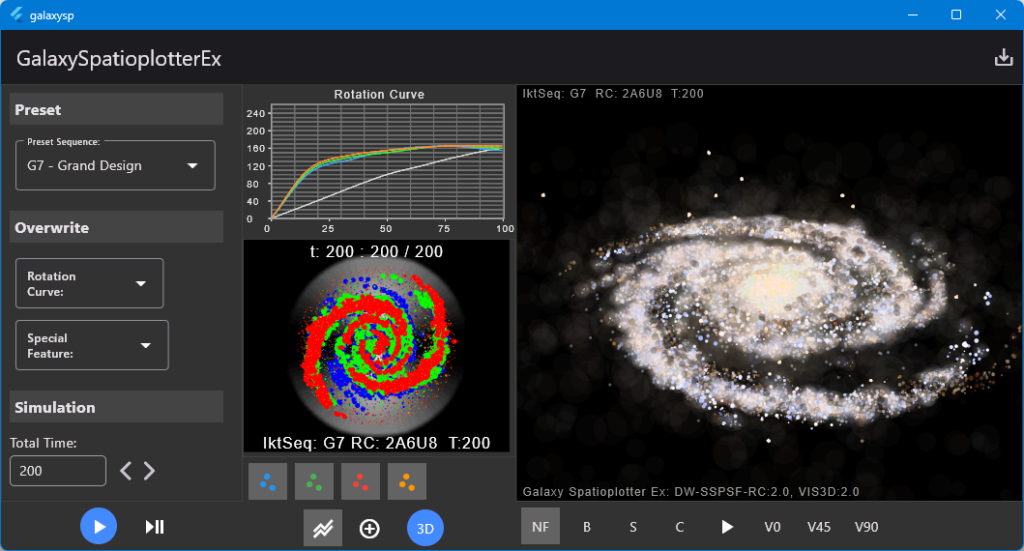Open the Preset Sequence dropdown
Image resolution: width=1024 pixels, height=551 pixels.
click(x=115, y=166)
